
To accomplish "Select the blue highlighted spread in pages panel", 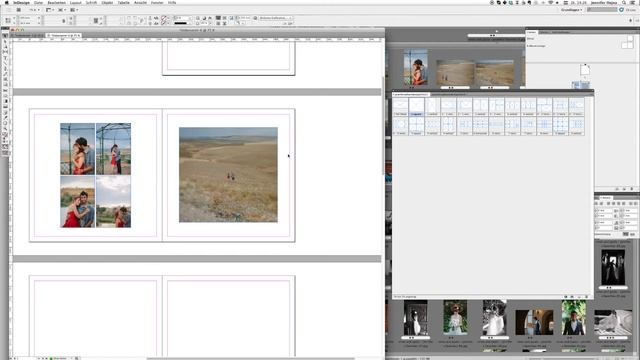I will (x=580, y=84).
